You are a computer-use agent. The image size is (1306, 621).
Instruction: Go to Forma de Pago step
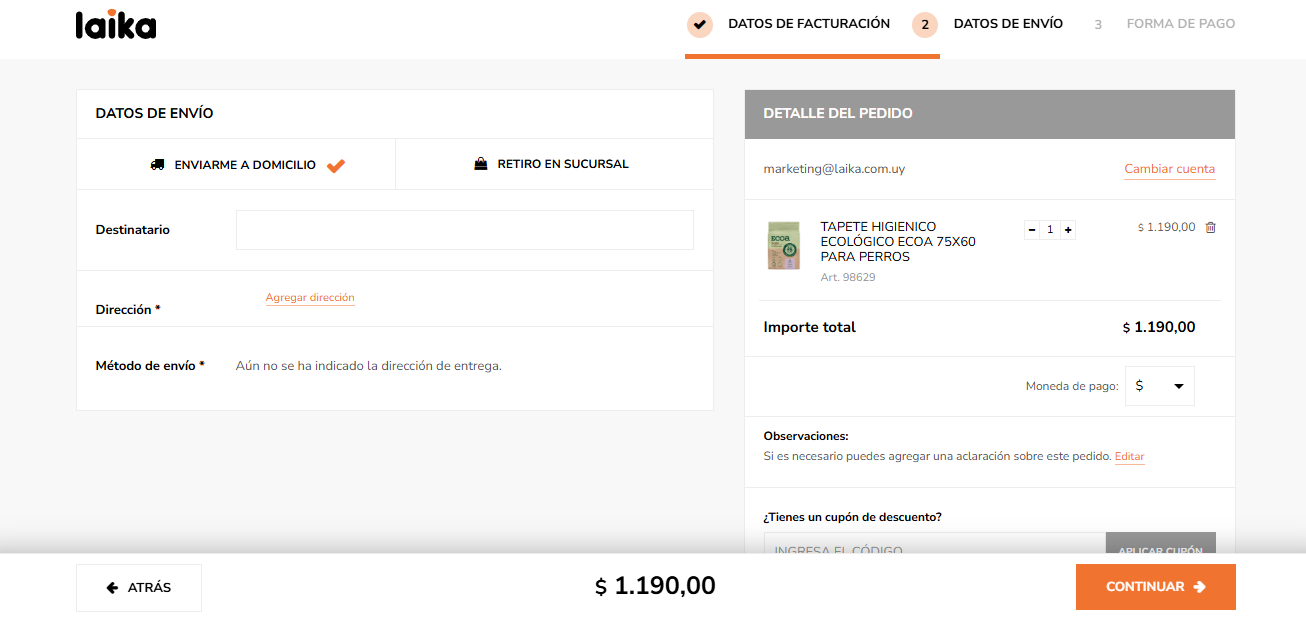click(1180, 24)
